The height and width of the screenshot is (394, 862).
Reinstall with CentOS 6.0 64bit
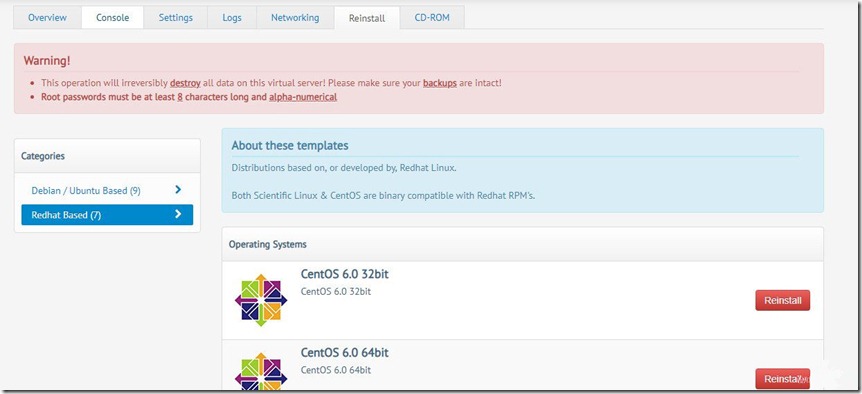click(x=782, y=379)
